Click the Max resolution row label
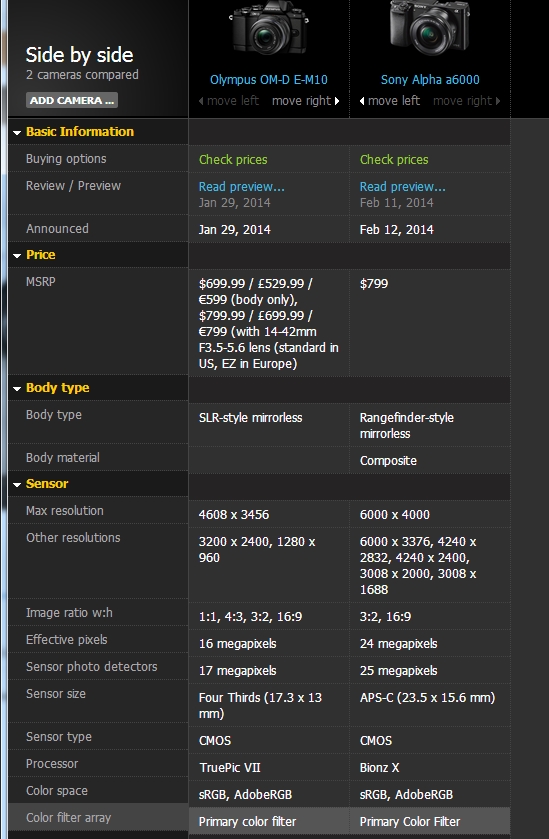Image resolution: width=549 pixels, height=839 pixels. [64, 510]
